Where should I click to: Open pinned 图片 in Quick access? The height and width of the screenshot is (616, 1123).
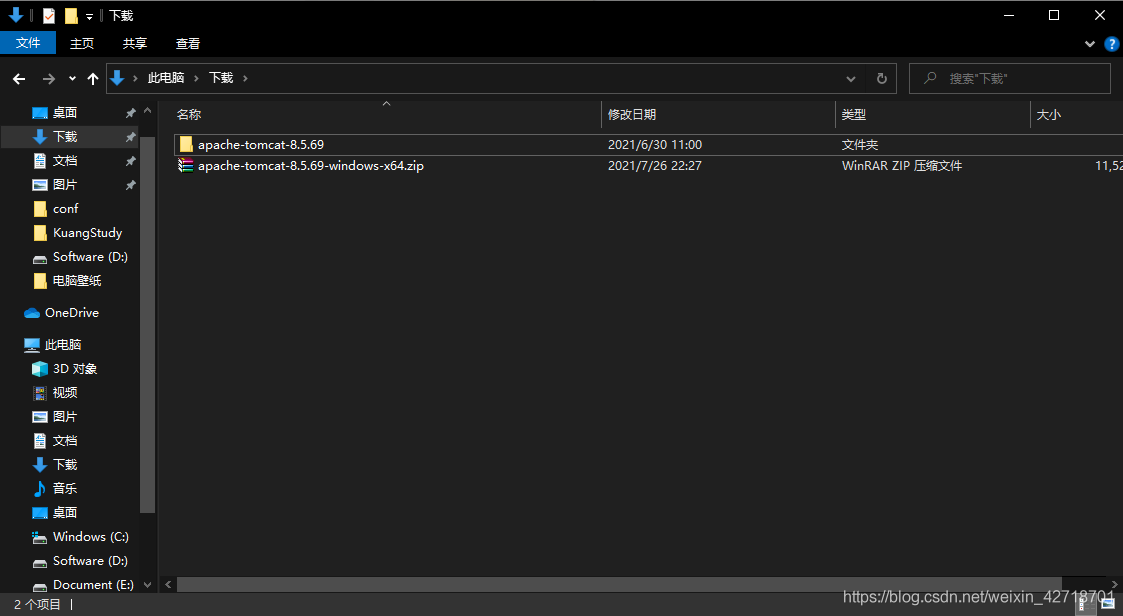(64, 184)
